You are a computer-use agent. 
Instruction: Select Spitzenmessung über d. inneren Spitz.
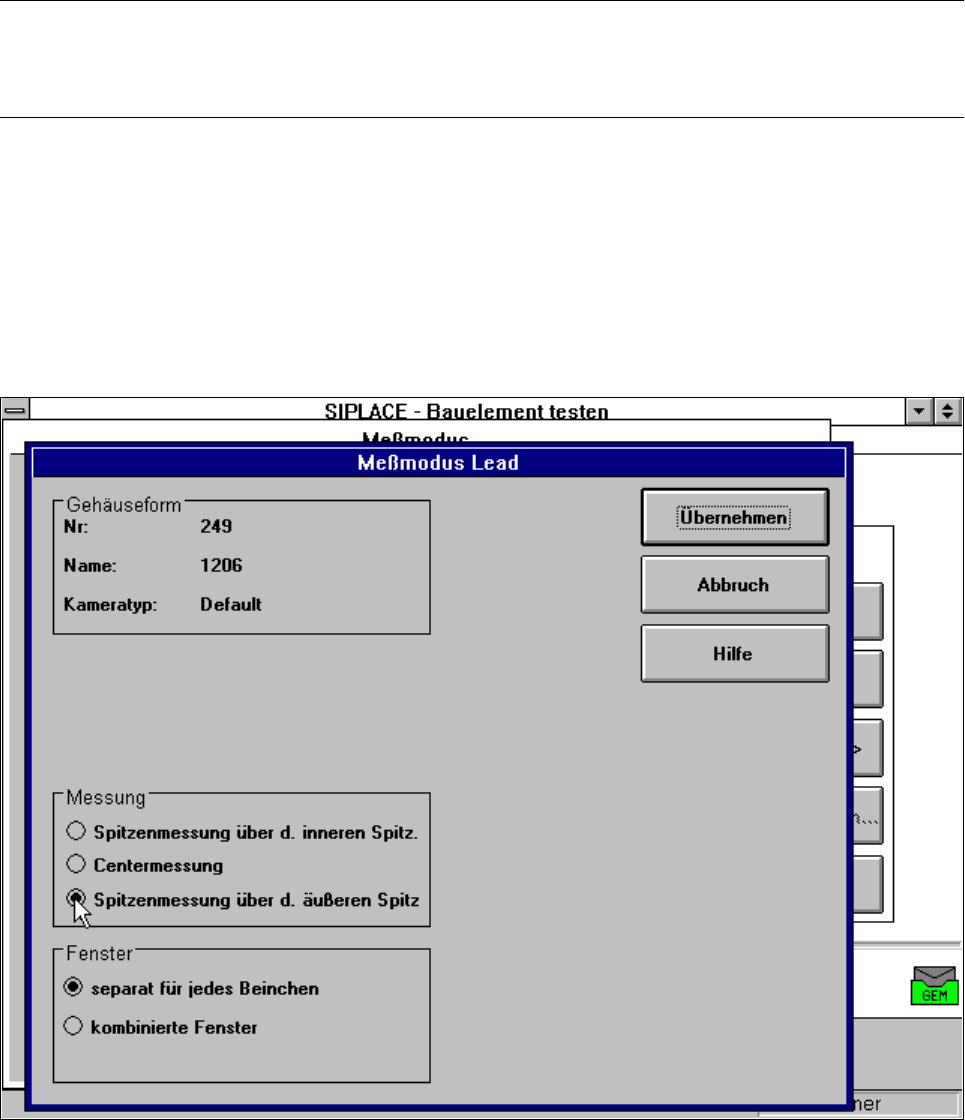tap(242, 832)
